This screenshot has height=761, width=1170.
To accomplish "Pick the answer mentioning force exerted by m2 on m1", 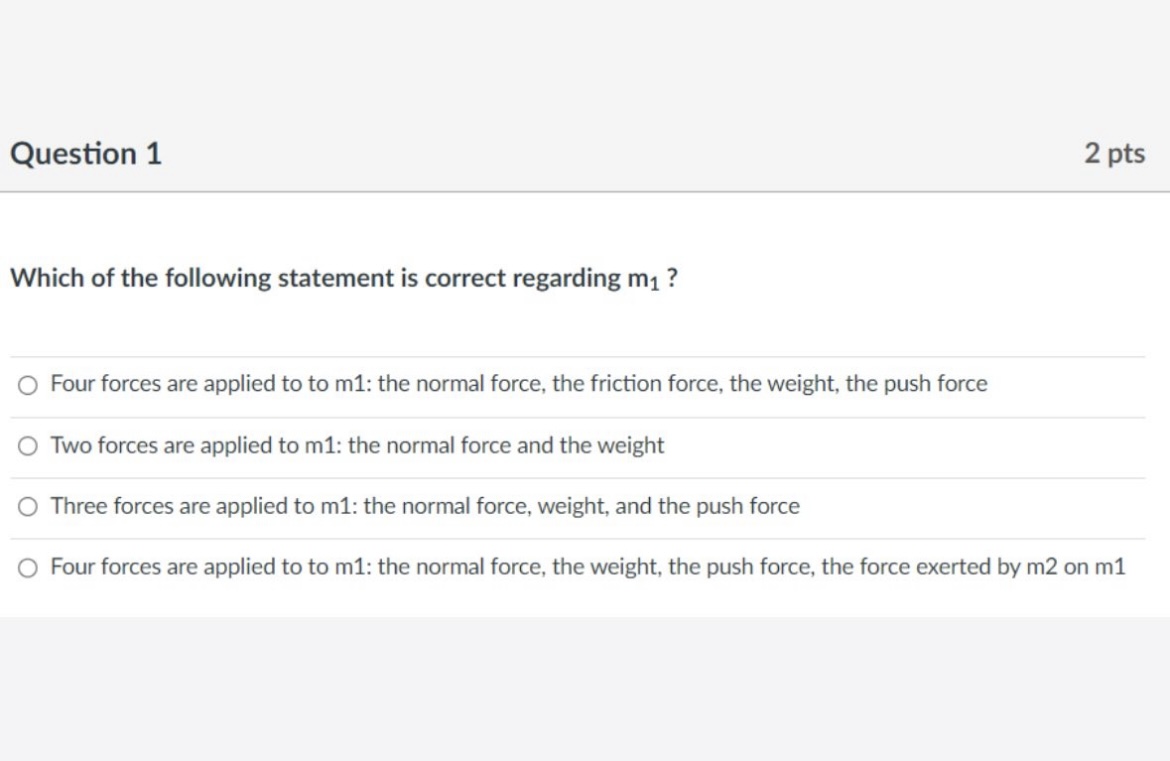I will [26, 567].
